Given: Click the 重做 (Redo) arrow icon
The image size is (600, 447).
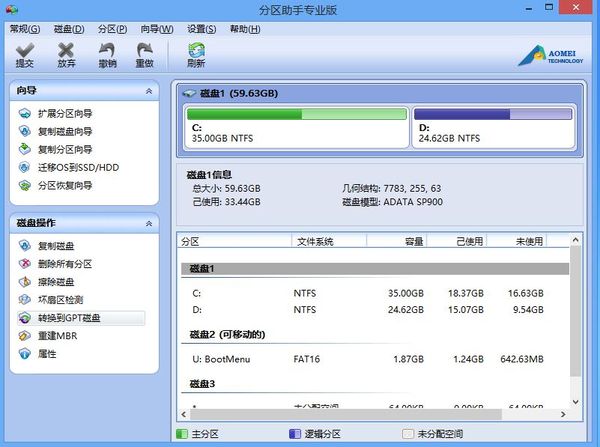Looking at the screenshot, I should (x=145, y=50).
